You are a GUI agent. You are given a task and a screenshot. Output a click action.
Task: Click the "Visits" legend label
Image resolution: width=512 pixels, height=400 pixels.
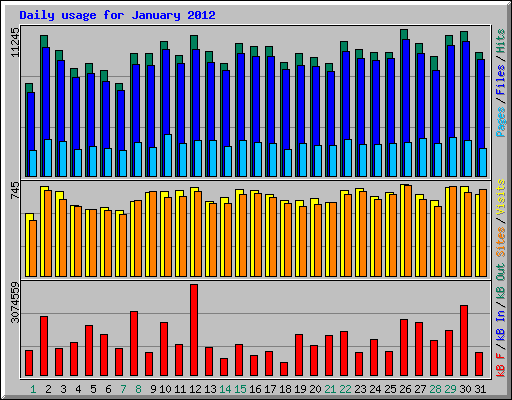pos(501,198)
